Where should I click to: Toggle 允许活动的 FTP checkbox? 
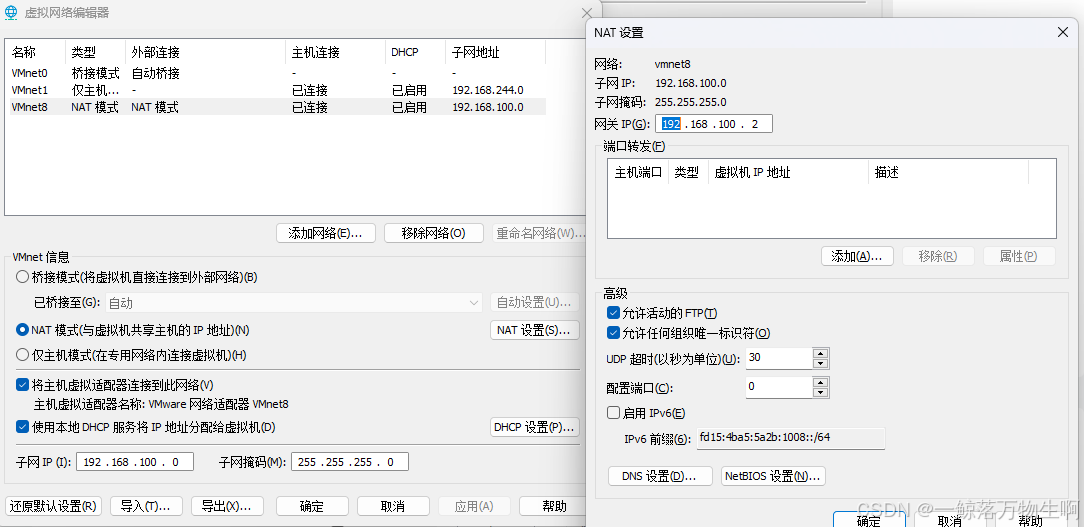point(613,313)
